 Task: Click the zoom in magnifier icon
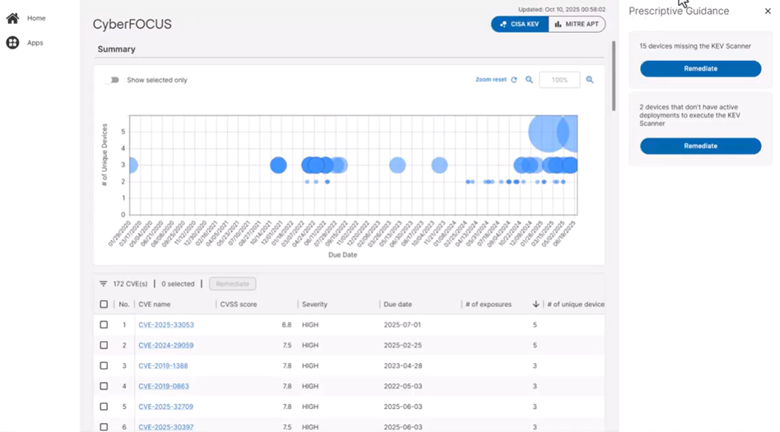point(590,80)
